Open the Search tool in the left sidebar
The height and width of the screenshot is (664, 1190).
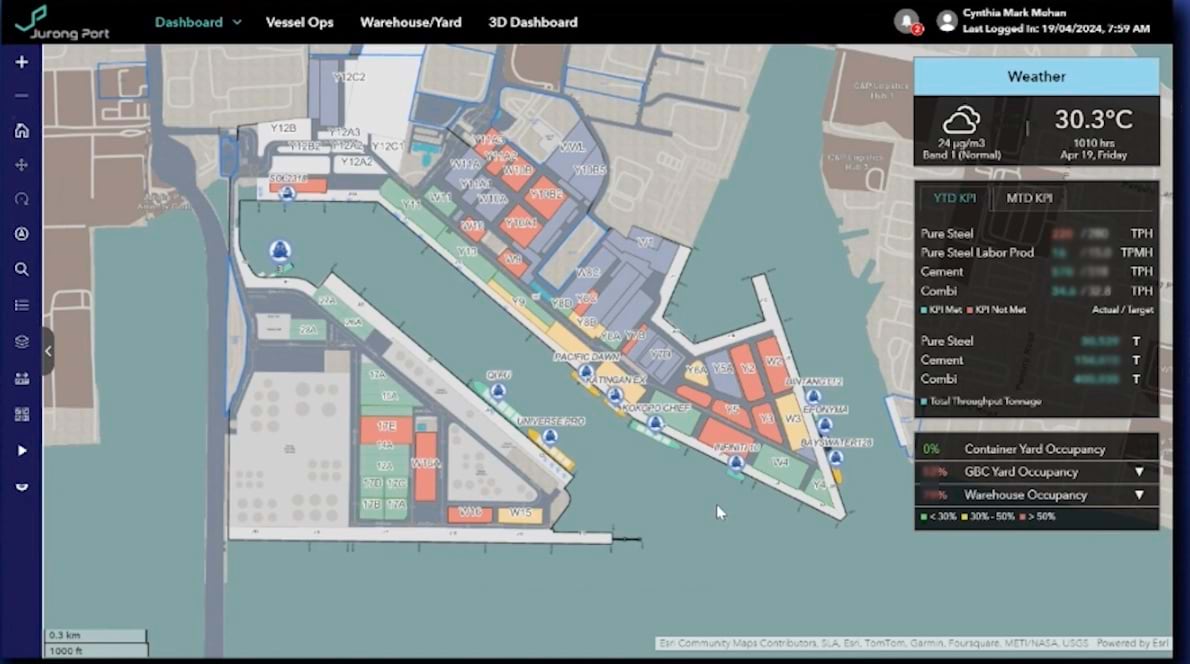point(21,268)
